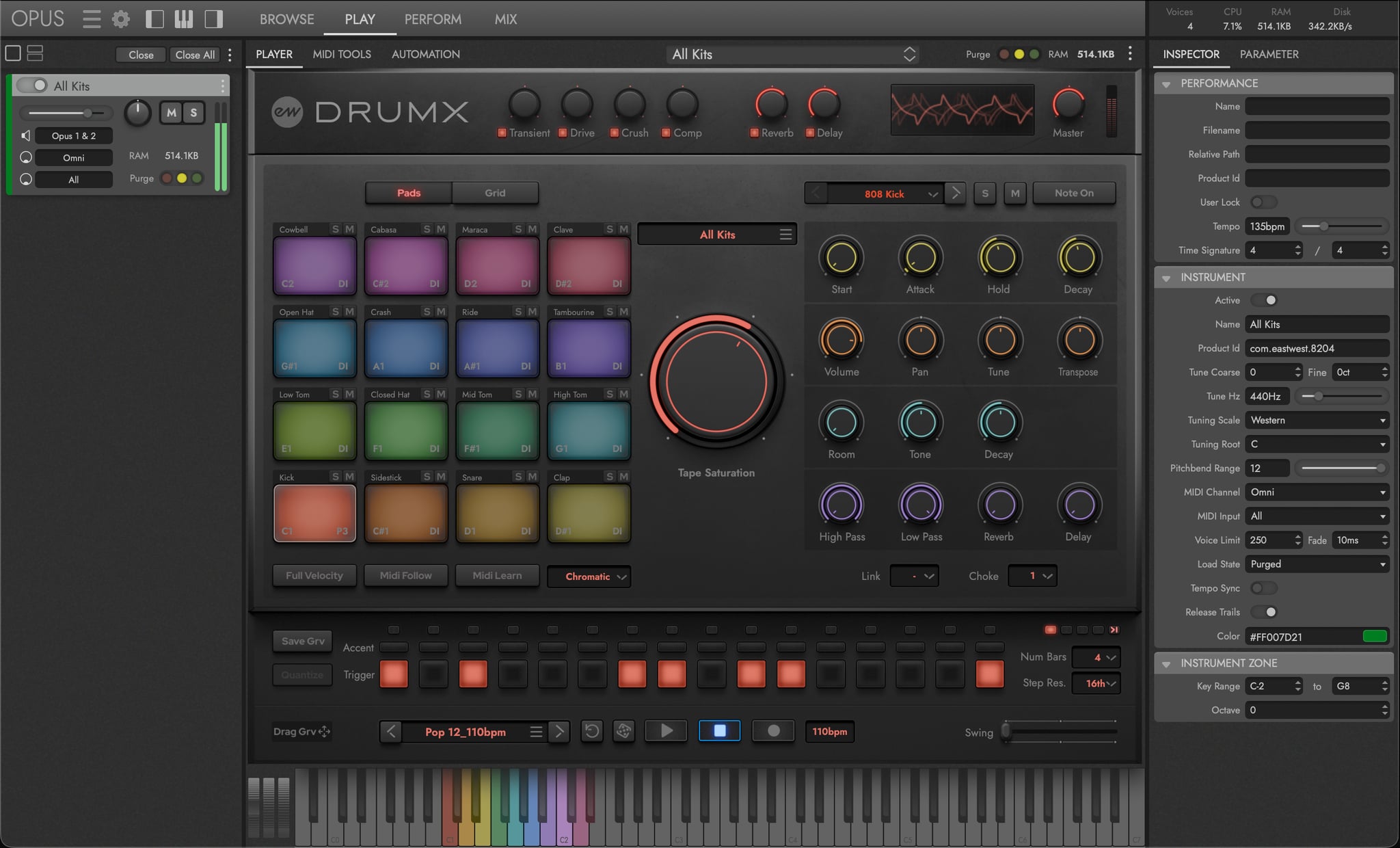Switch to the PERFORM tab
1400x848 pixels.
pos(433,19)
